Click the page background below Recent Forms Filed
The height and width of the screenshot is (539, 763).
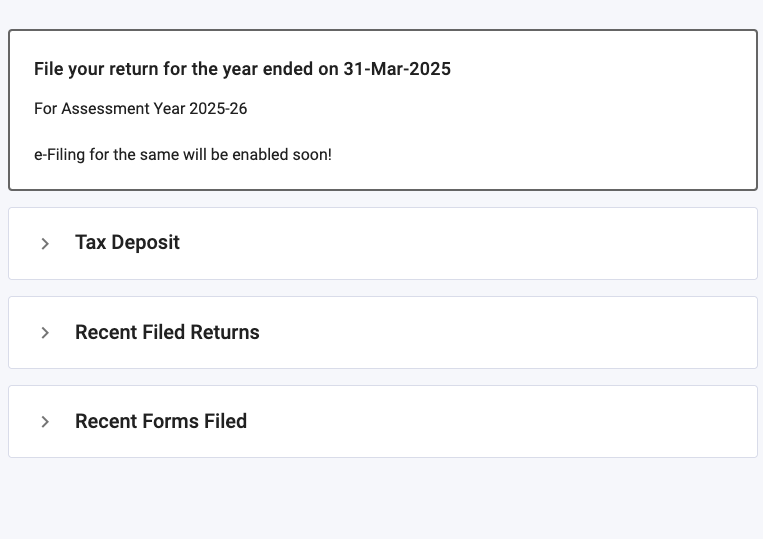pos(380,500)
